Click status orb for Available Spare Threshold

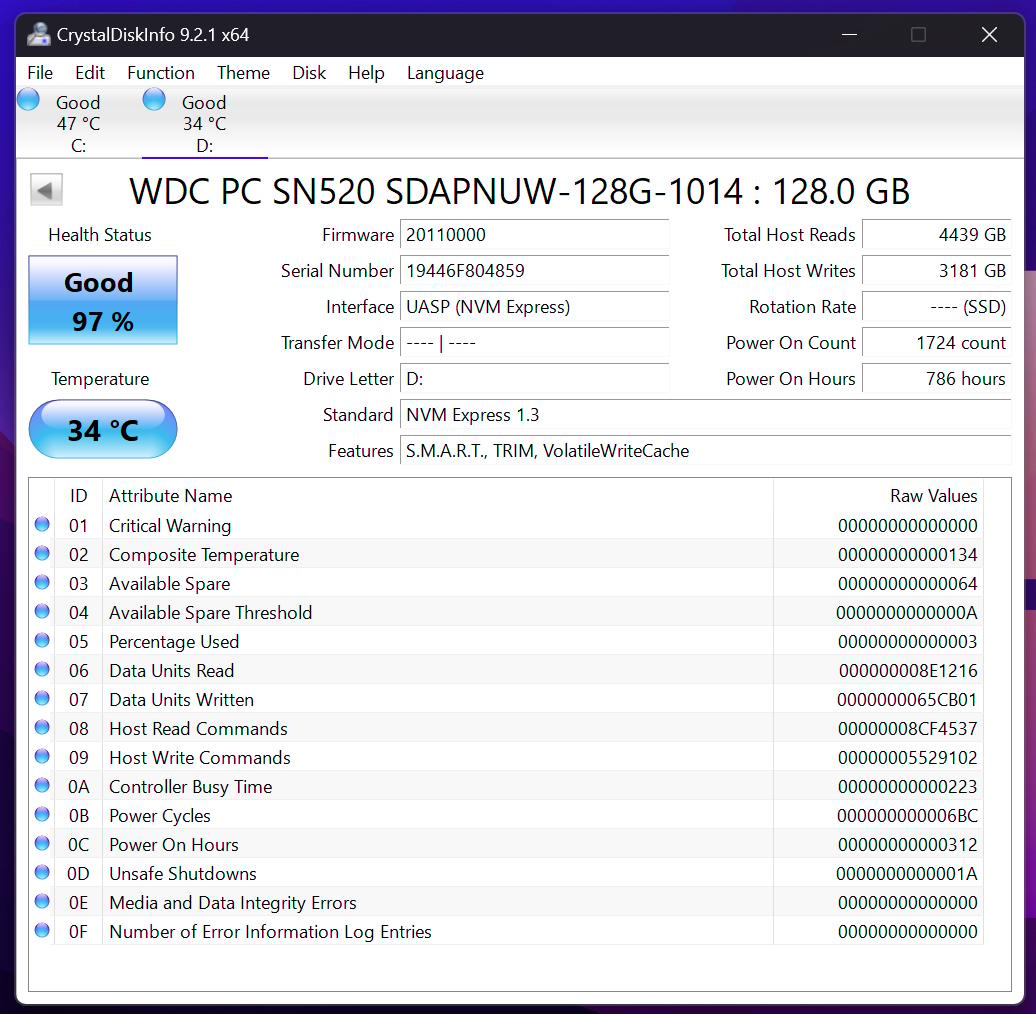[x=42, y=612]
